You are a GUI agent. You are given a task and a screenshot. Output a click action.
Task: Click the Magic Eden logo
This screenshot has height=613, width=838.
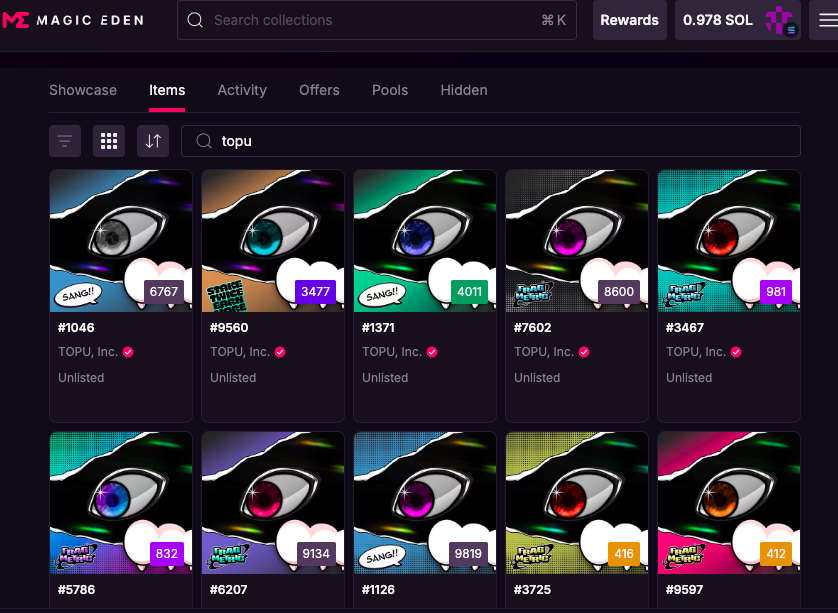coord(73,20)
